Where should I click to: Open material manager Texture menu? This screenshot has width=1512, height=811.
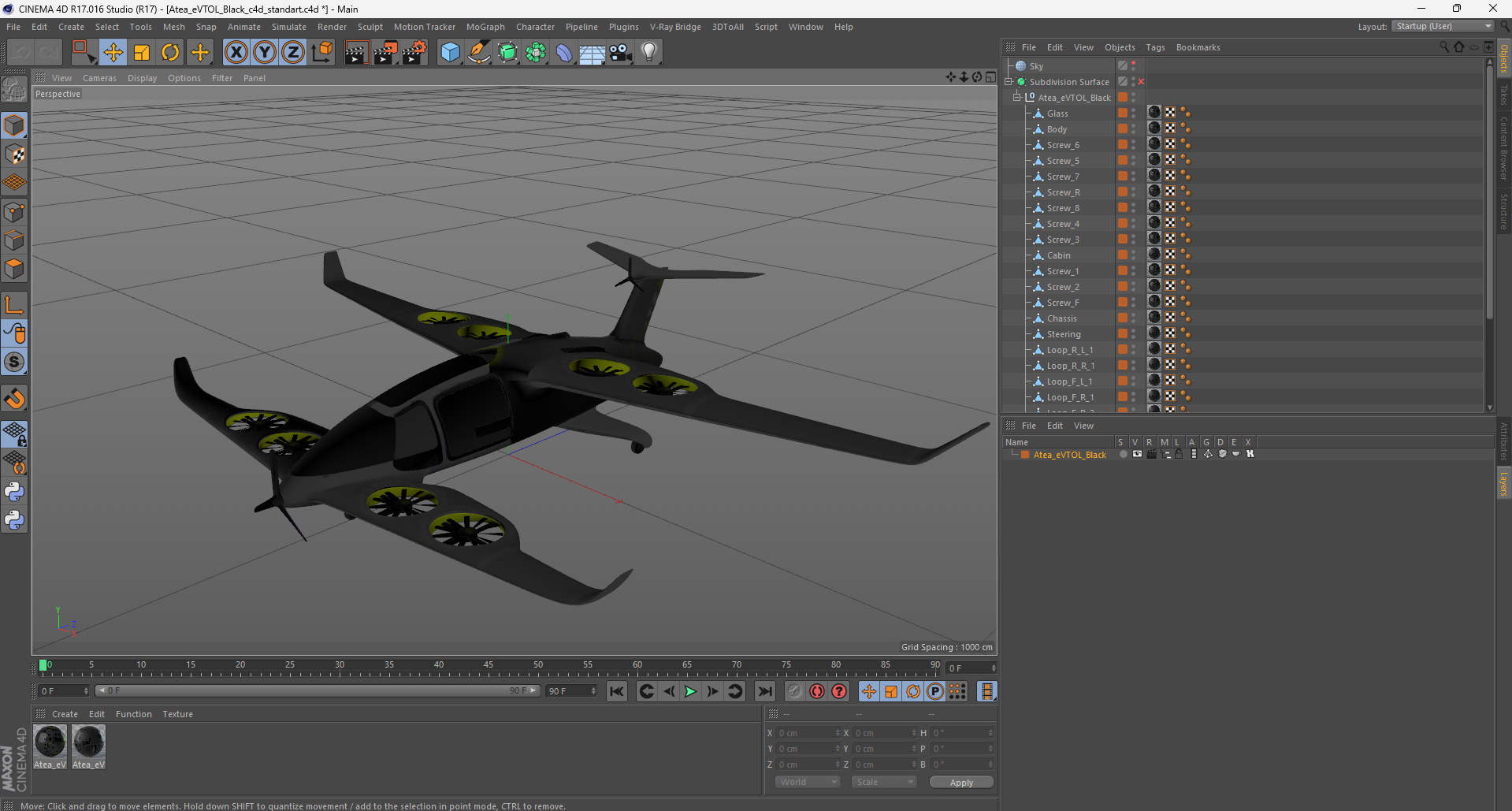point(177,714)
